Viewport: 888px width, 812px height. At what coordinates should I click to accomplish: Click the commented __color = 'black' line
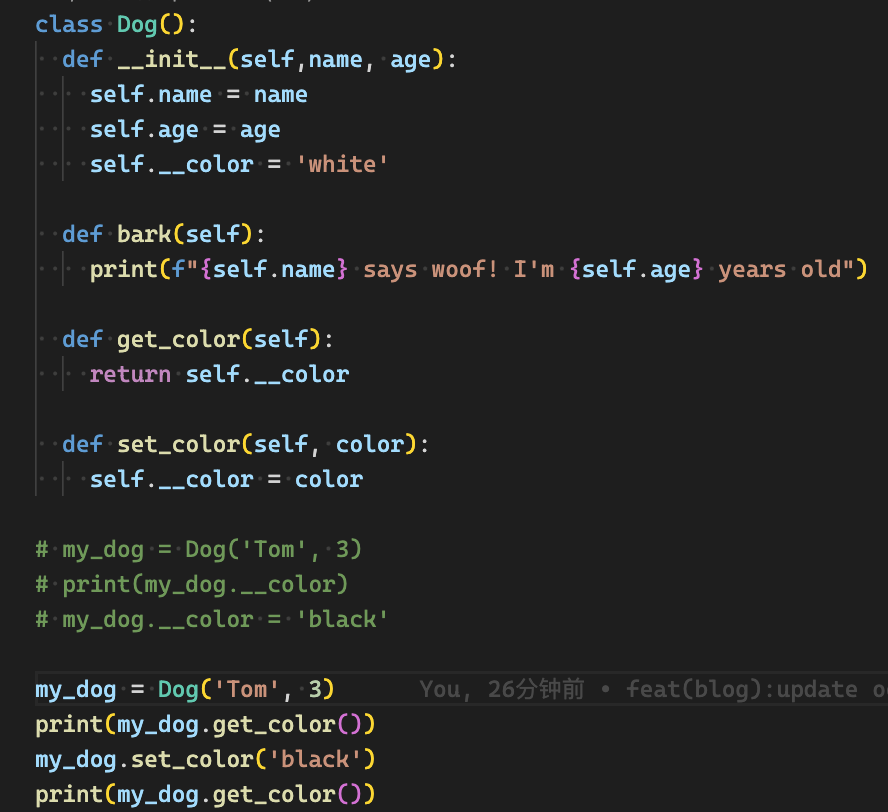coord(212,619)
